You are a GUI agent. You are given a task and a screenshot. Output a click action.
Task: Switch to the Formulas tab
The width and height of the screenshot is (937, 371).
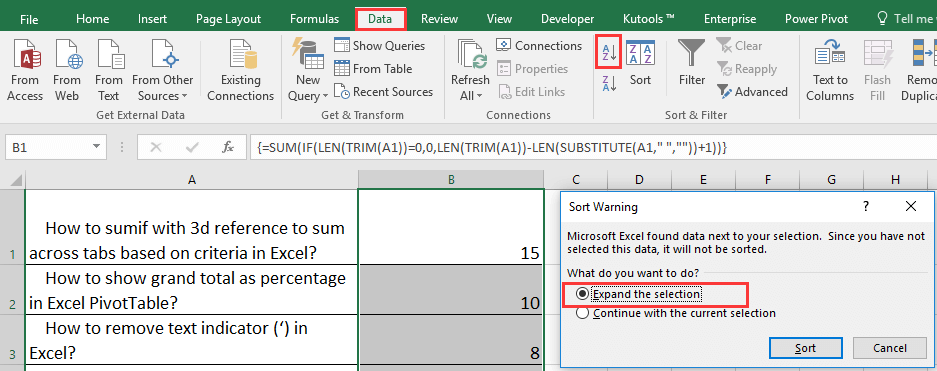pos(314,19)
